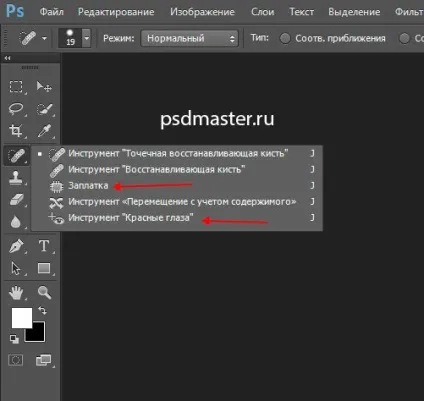
Task: Toggle Quick Mask mode icon
Action: [16, 360]
